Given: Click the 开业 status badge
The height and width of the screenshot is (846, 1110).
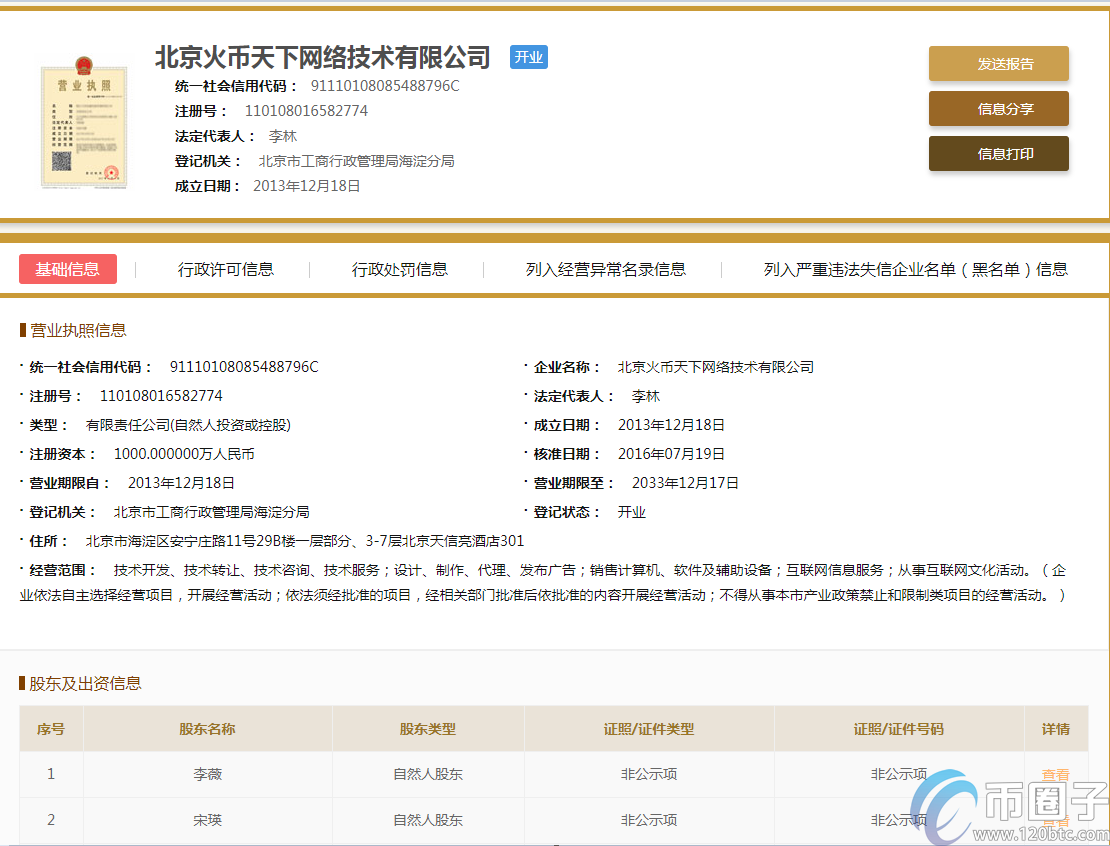Looking at the screenshot, I should pos(528,57).
